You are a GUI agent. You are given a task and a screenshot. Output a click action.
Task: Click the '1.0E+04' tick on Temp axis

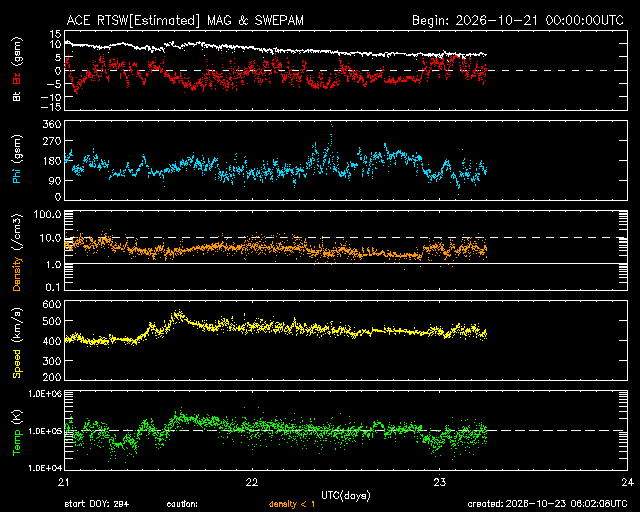45,467
